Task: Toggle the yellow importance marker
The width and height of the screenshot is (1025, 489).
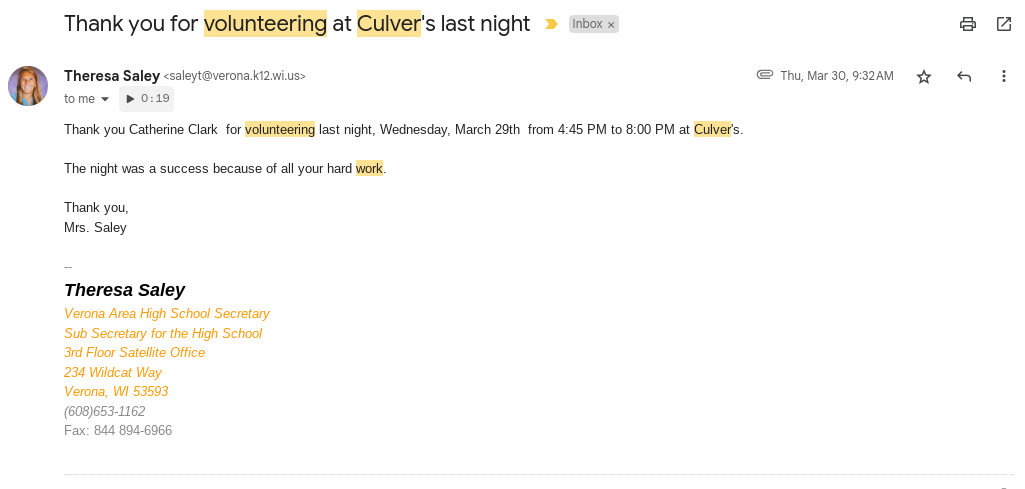Action: coord(550,24)
